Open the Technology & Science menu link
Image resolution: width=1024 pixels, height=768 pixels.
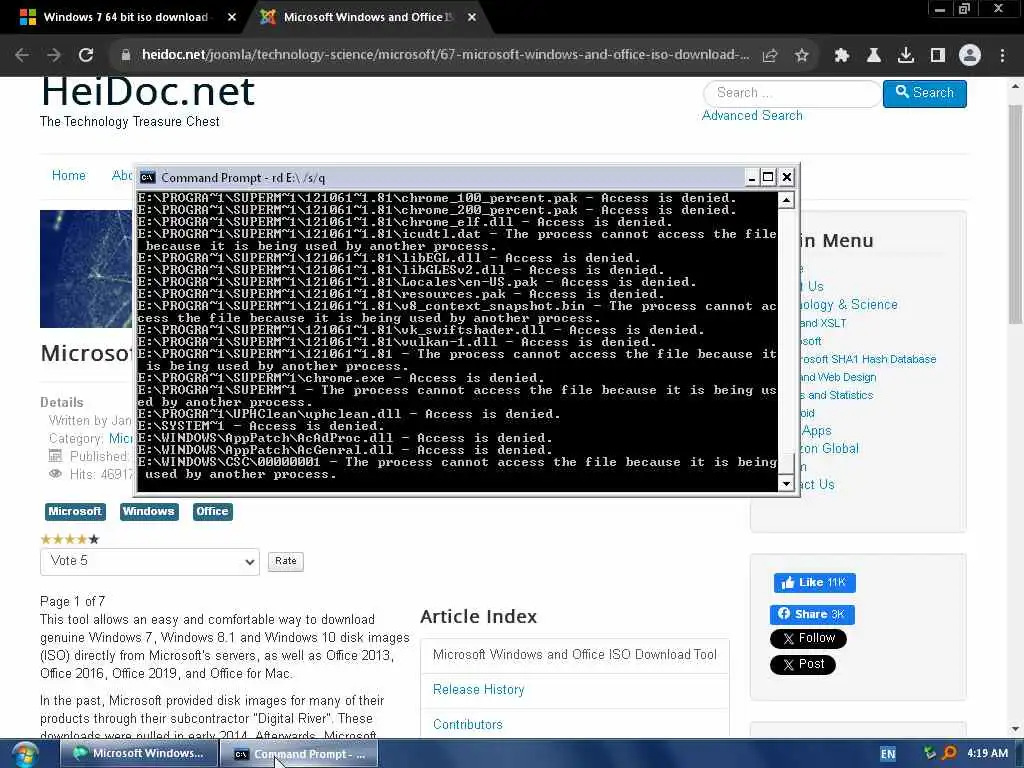(x=849, y=305)
